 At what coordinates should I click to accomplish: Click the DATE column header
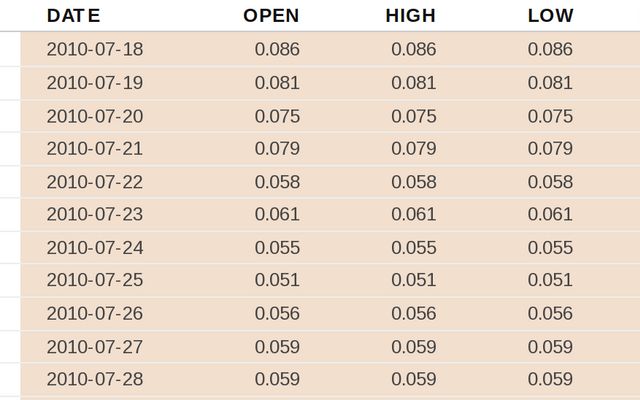coord(73,16)
